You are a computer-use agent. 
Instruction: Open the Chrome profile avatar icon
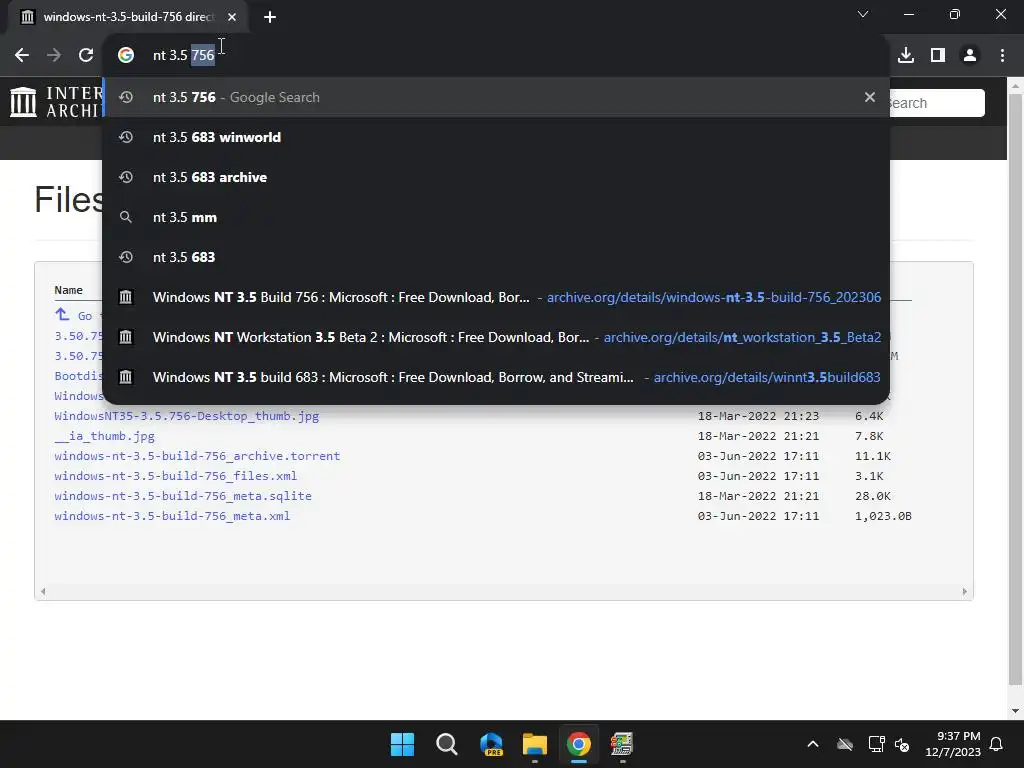pos(970,56)
